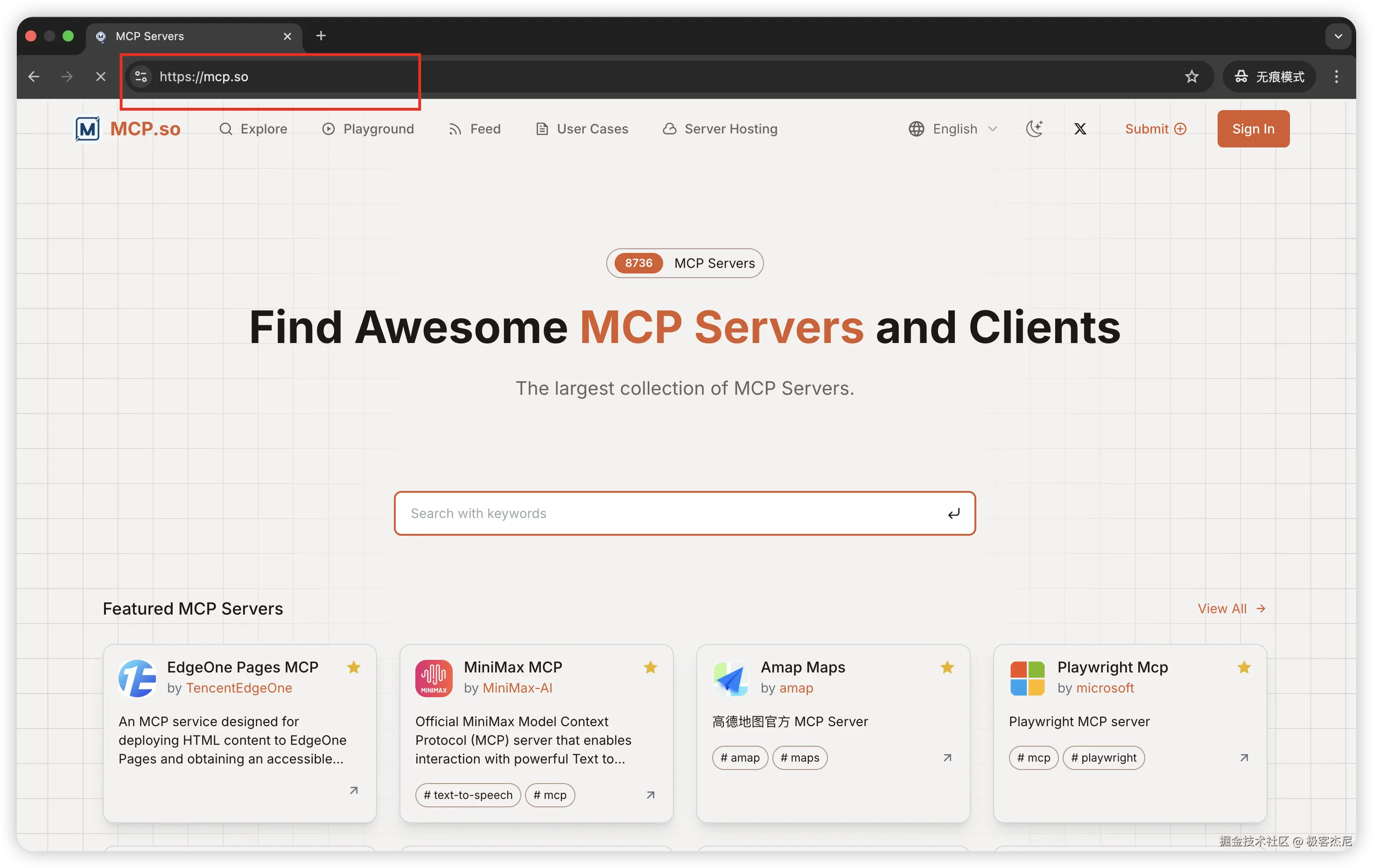Open the Server Hosting nav item

[720, 129]
